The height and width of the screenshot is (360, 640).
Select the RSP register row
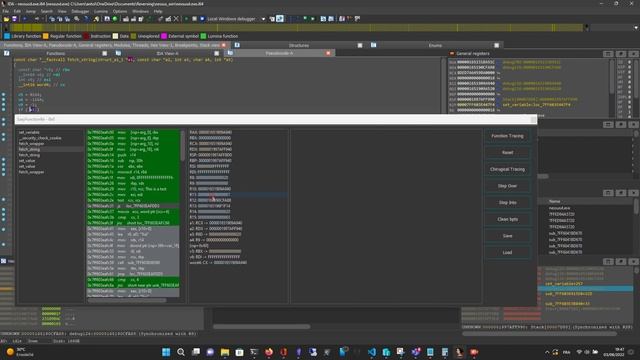238,155
